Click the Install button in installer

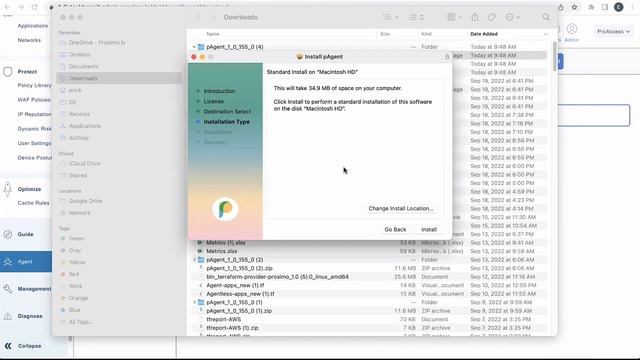coord(429,229)
